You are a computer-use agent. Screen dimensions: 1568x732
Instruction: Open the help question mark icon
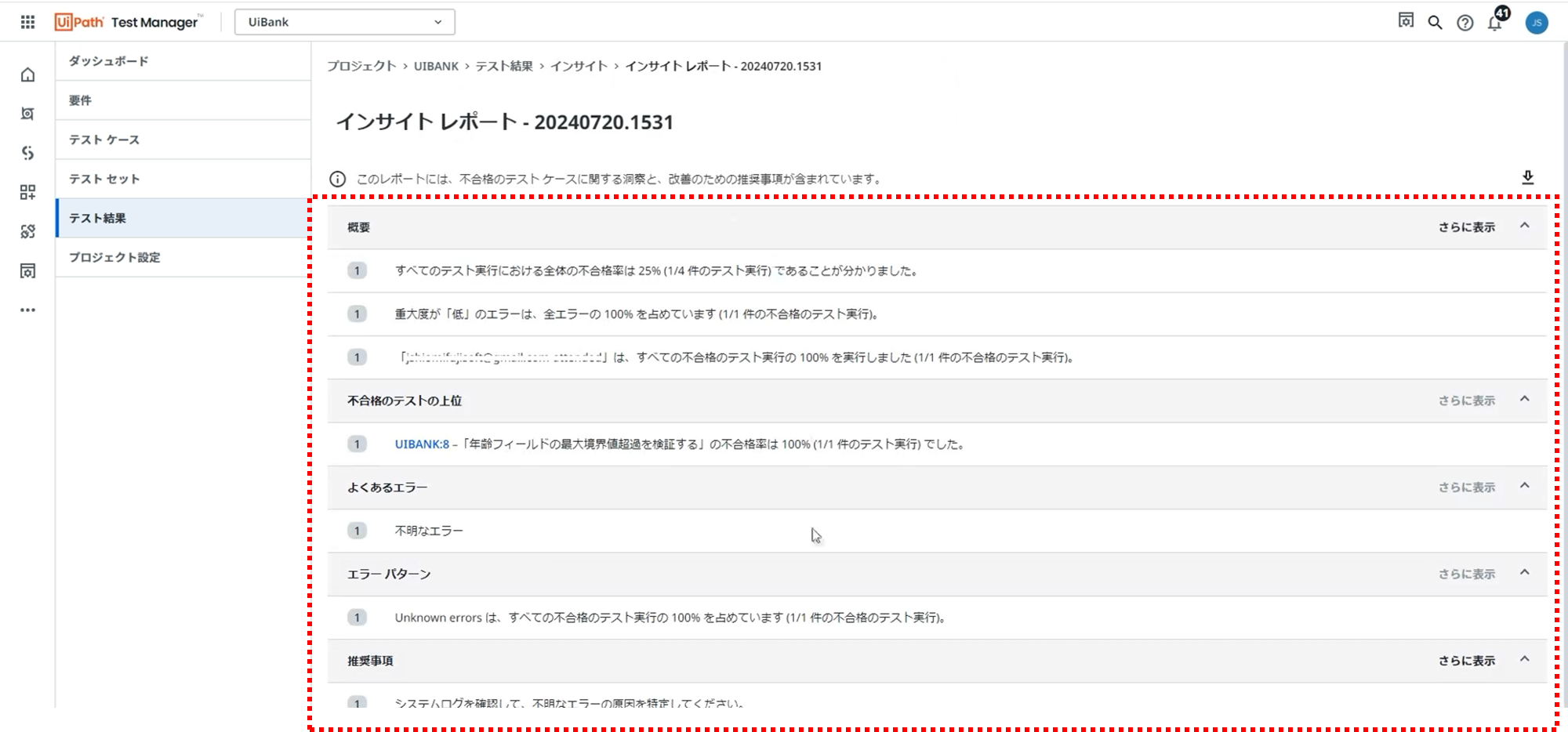click(1465, 23)
